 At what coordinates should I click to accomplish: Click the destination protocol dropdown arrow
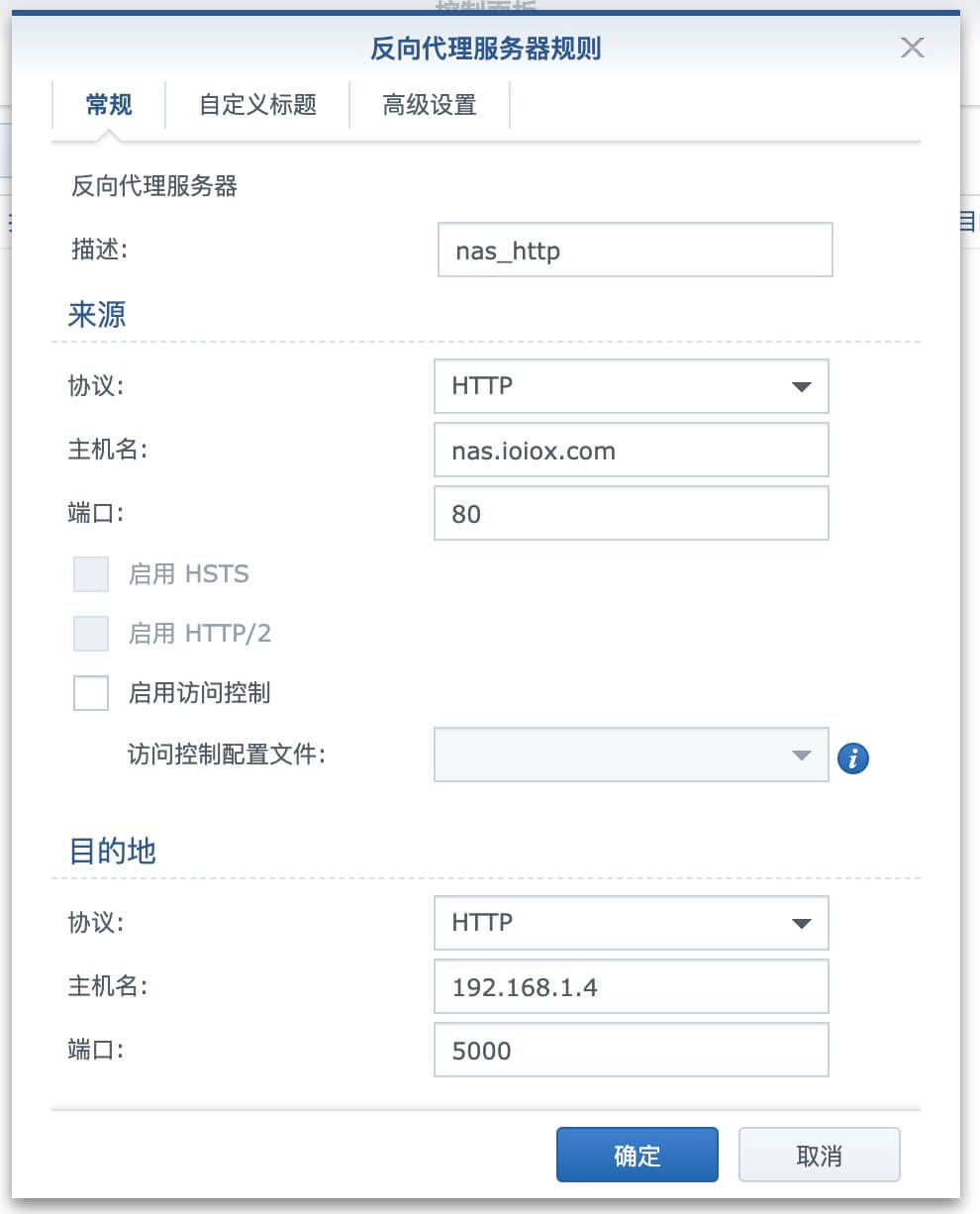802,924
